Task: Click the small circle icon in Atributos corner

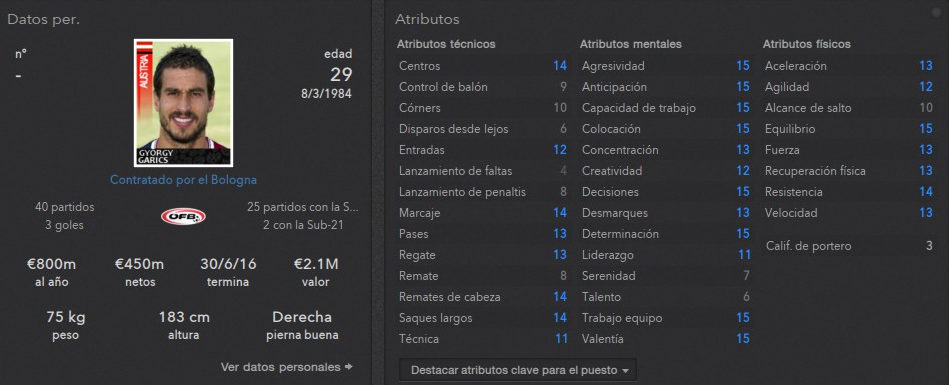Action: pyautogui.click(x=938, y=12)
